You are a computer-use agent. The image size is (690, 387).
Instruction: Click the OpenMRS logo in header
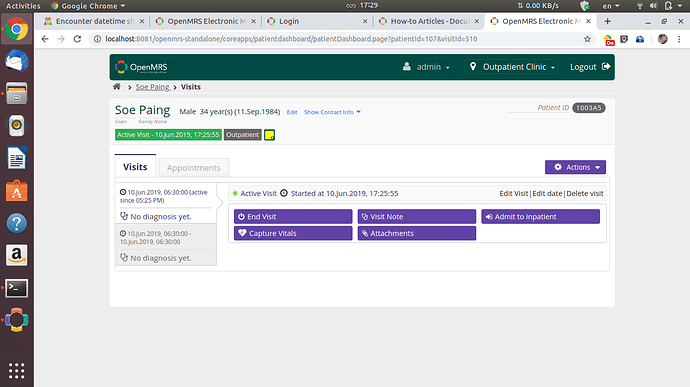coord(141,67)
